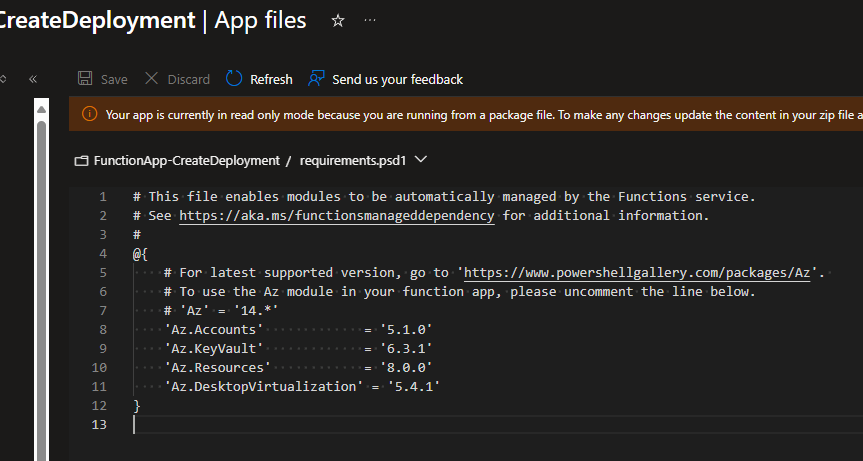
Task: Click the App files page title
Action: click(x=260, y=20)
